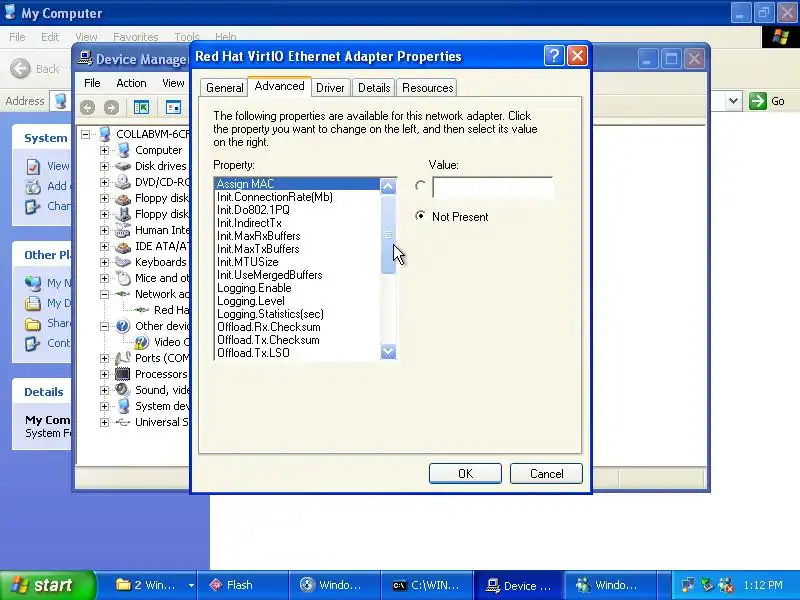Click the Control Panel icon in Other Places

pyautogui.click(x=33, y=343)
